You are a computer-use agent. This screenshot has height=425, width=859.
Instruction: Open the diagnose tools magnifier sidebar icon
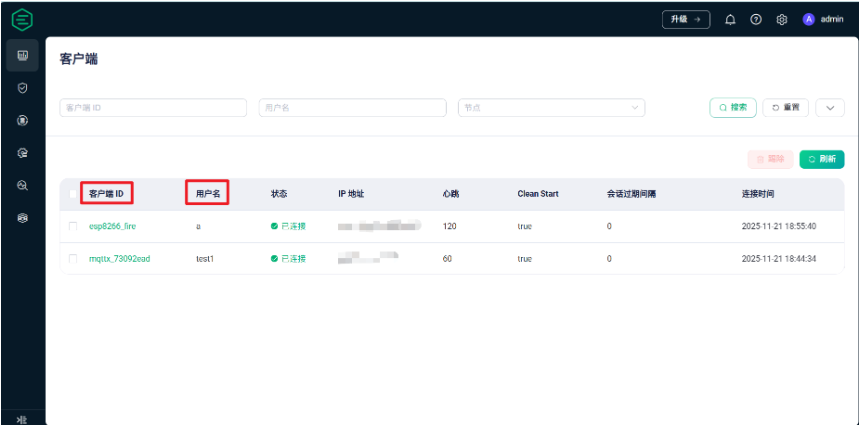[x=22, y=186]
